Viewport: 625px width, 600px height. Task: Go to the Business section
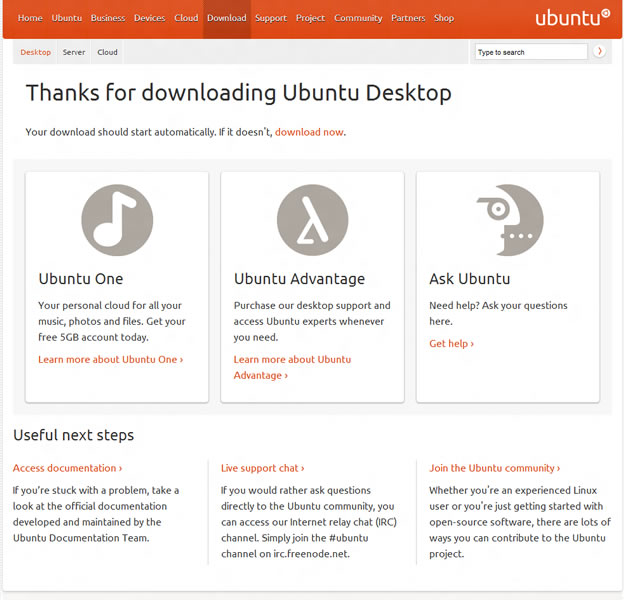tap(108, 18)
